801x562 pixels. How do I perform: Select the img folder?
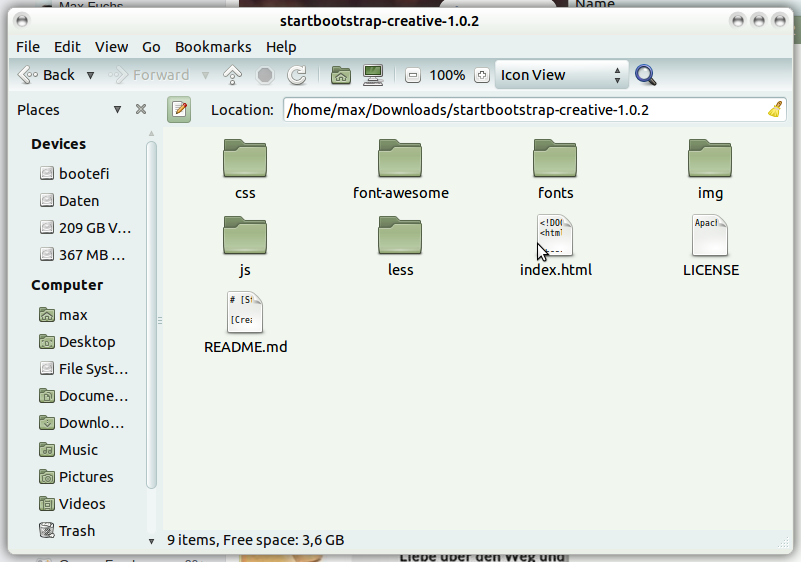710,170
